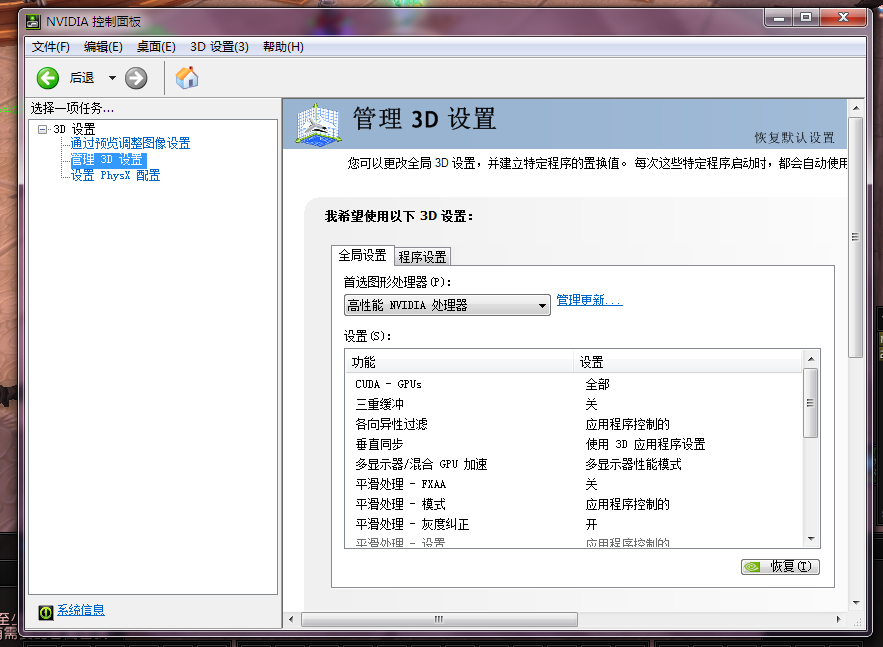
Task: Click the NVIDIA logo in title bar
Action: pos(33,22)
